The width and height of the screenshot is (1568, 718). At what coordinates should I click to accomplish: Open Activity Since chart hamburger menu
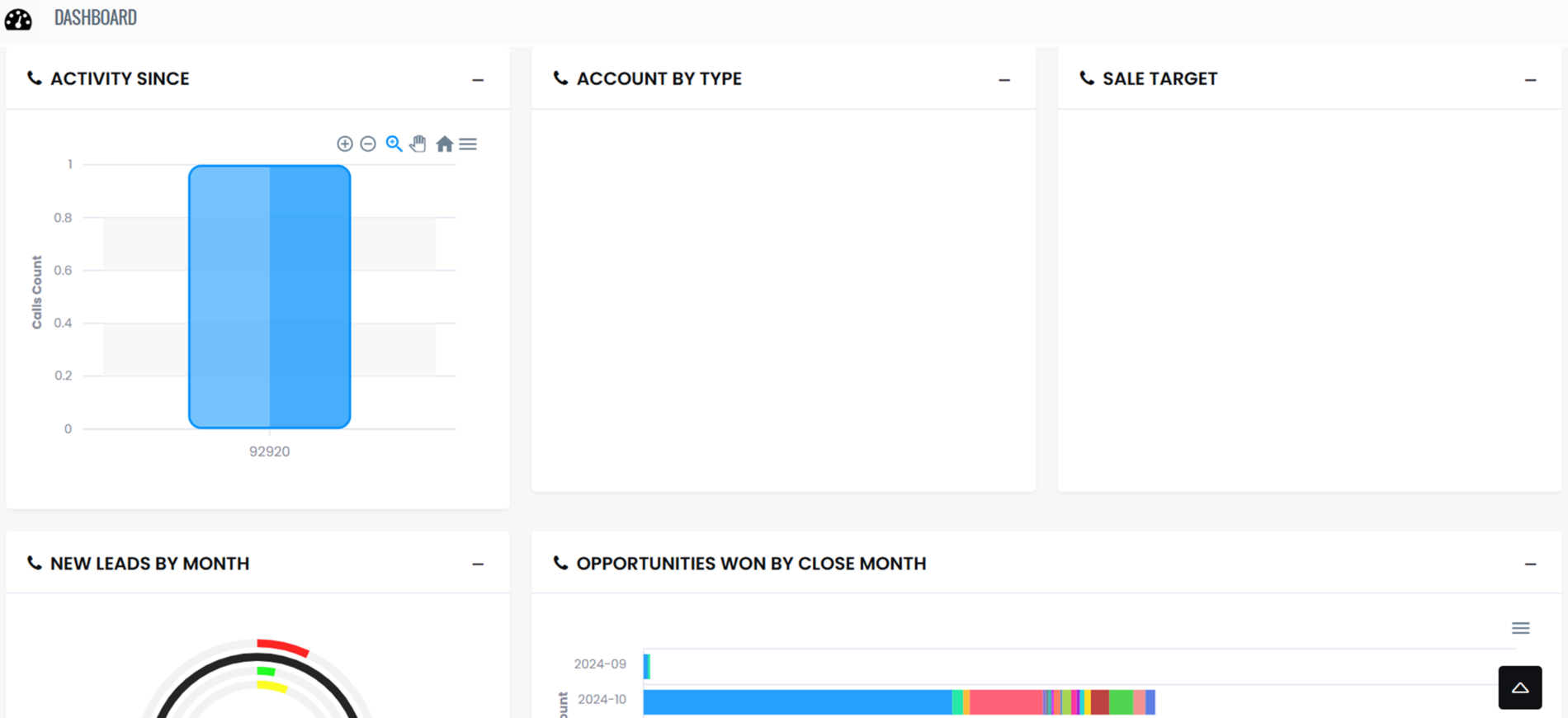coord(468,144)
